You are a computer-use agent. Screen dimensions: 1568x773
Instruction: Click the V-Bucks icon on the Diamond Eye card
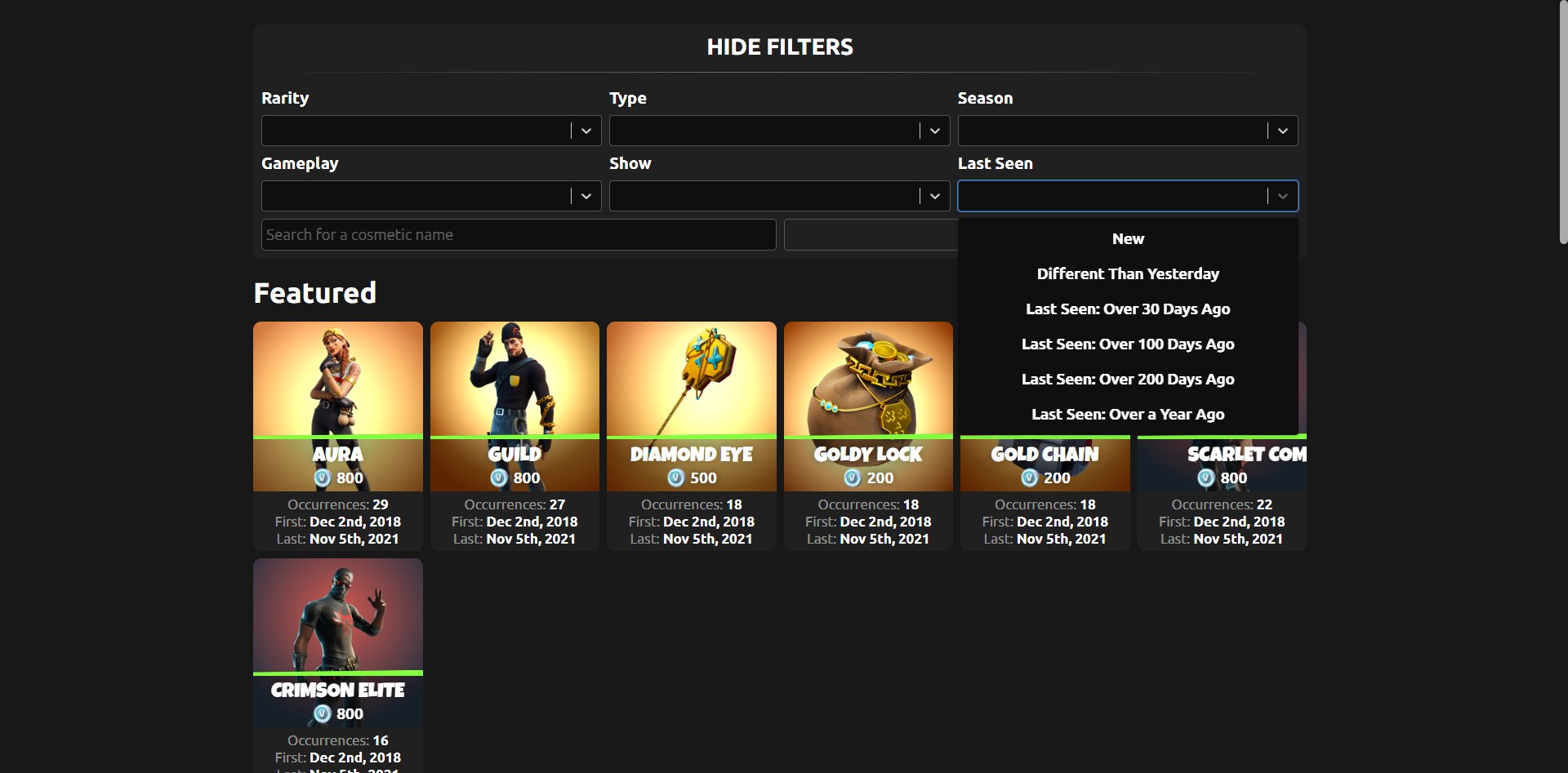pos(676,478)
